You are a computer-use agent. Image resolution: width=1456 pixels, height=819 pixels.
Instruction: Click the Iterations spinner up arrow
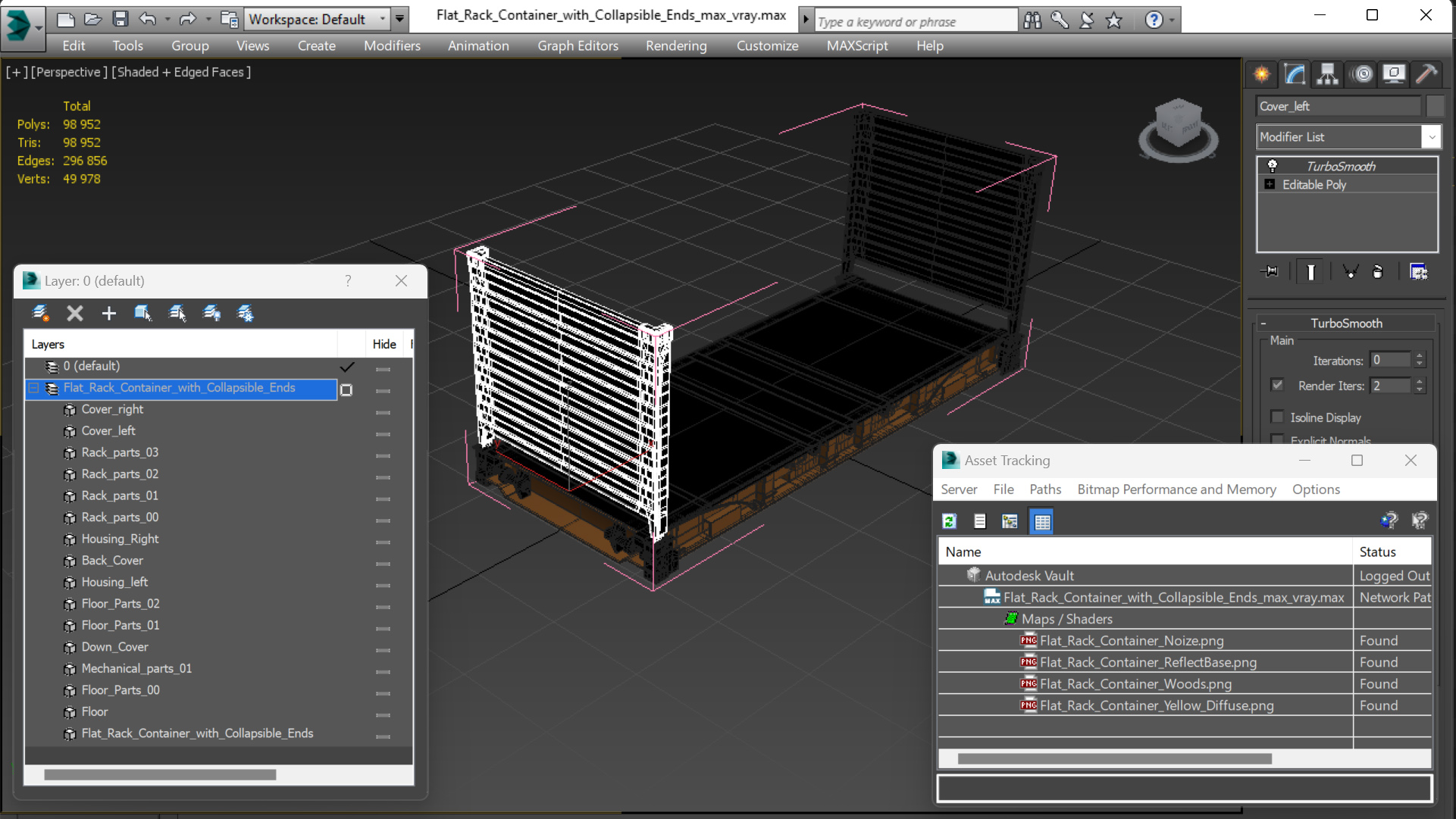[x=1420, y=356]
